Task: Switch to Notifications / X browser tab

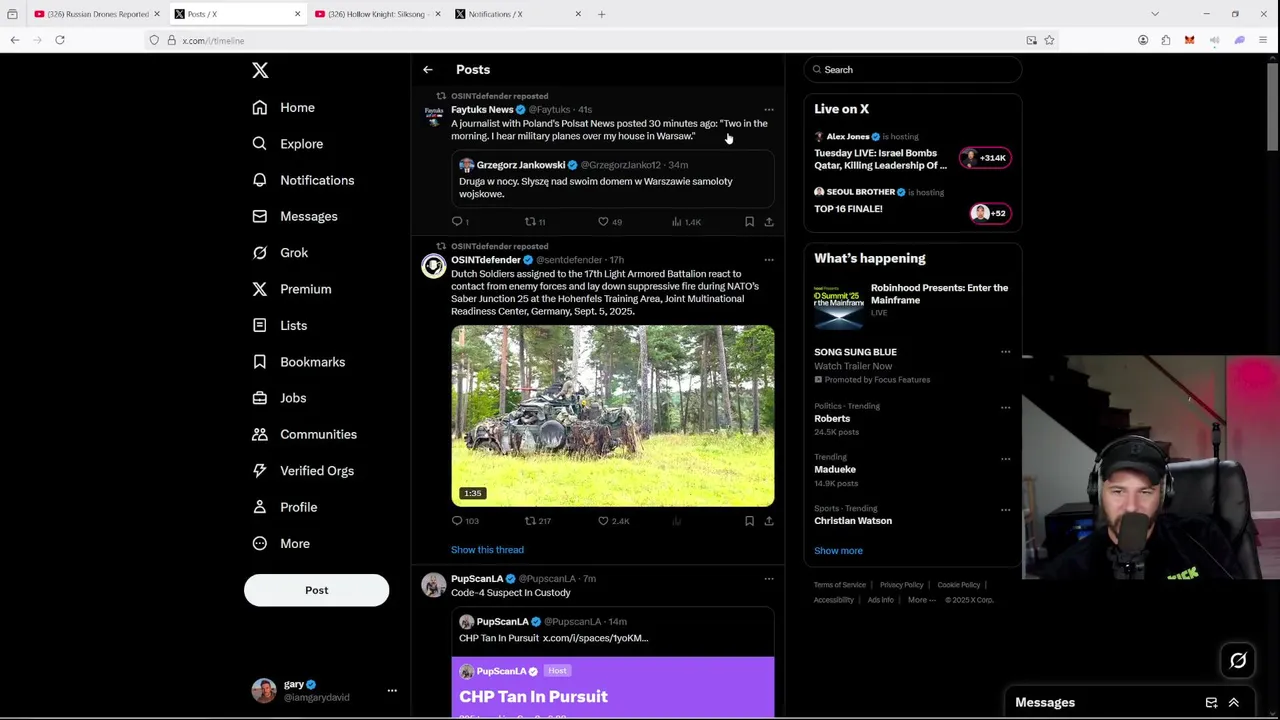Action: [x=518, y=14]
